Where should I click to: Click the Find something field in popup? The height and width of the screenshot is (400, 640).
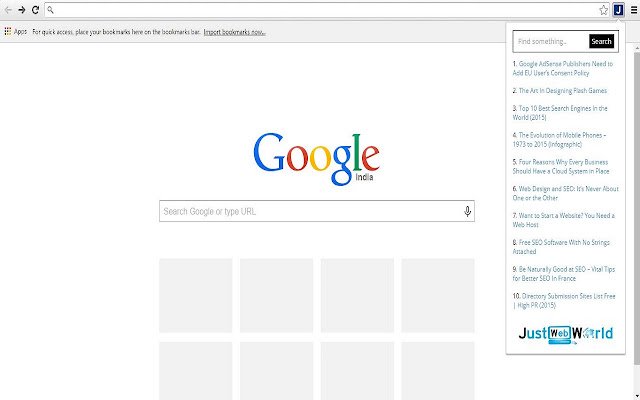(x=551, y=41)
